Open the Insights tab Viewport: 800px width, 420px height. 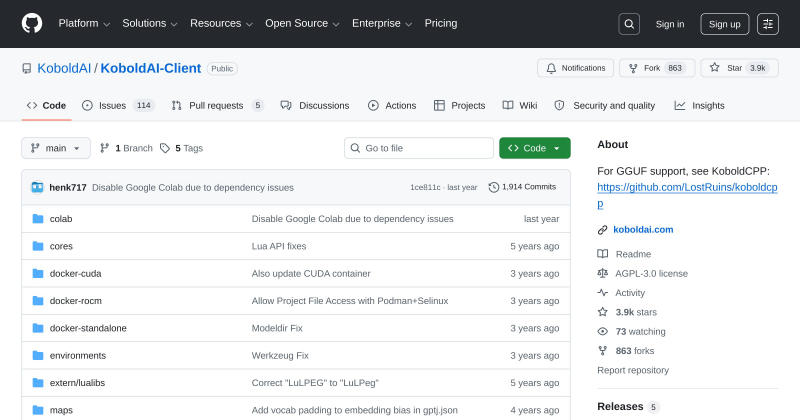[699, 106]
